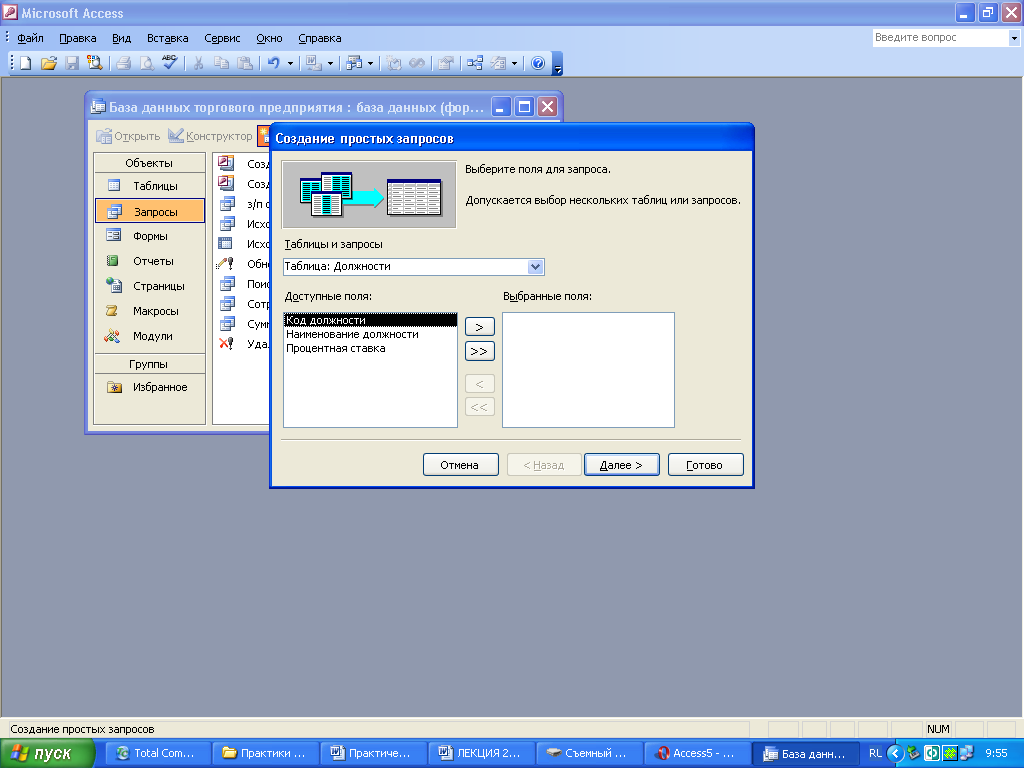
Task: Click the Analyze toolbar icon
Action: tap(354, 63)
